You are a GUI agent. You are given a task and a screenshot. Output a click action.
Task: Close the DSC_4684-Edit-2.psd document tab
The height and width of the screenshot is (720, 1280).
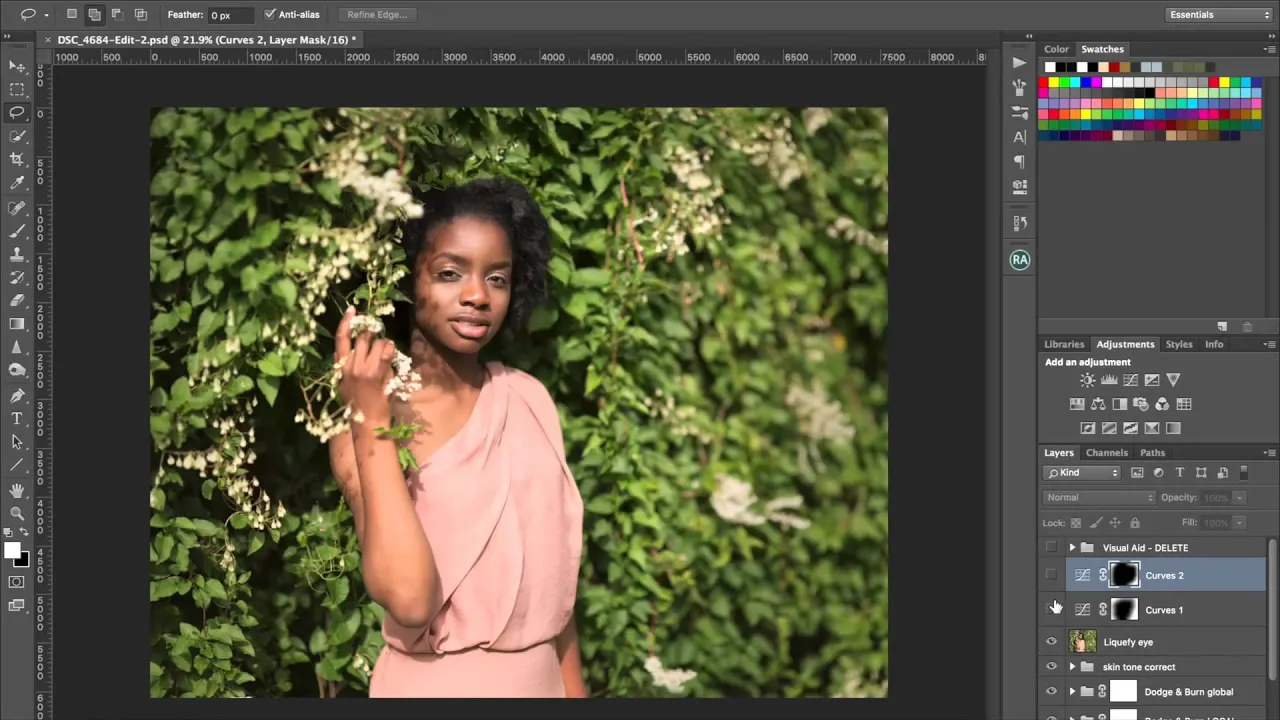[48, 40]
